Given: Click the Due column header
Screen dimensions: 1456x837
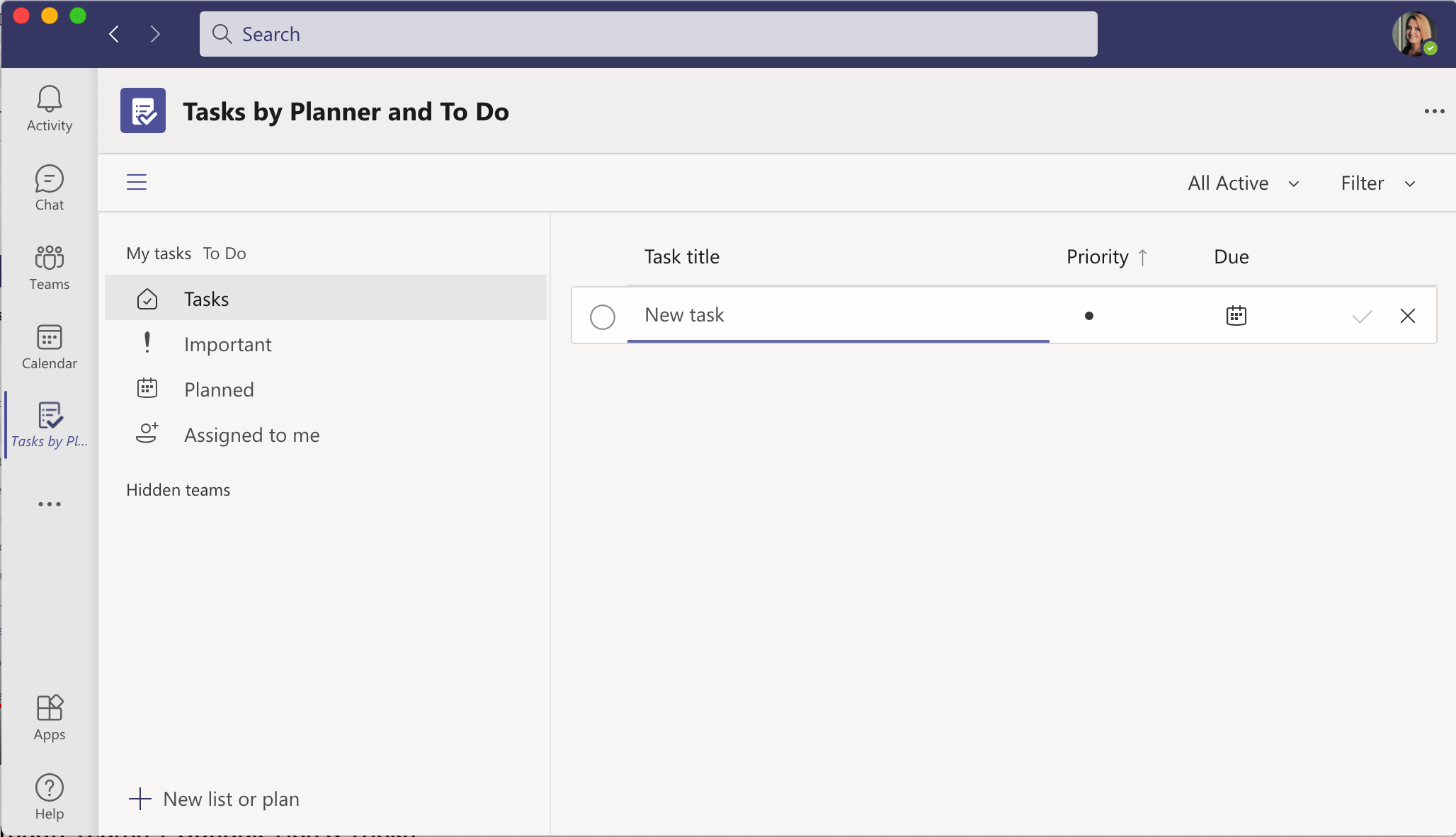Looking at the screenshot, I should (x=1232, y=257).
